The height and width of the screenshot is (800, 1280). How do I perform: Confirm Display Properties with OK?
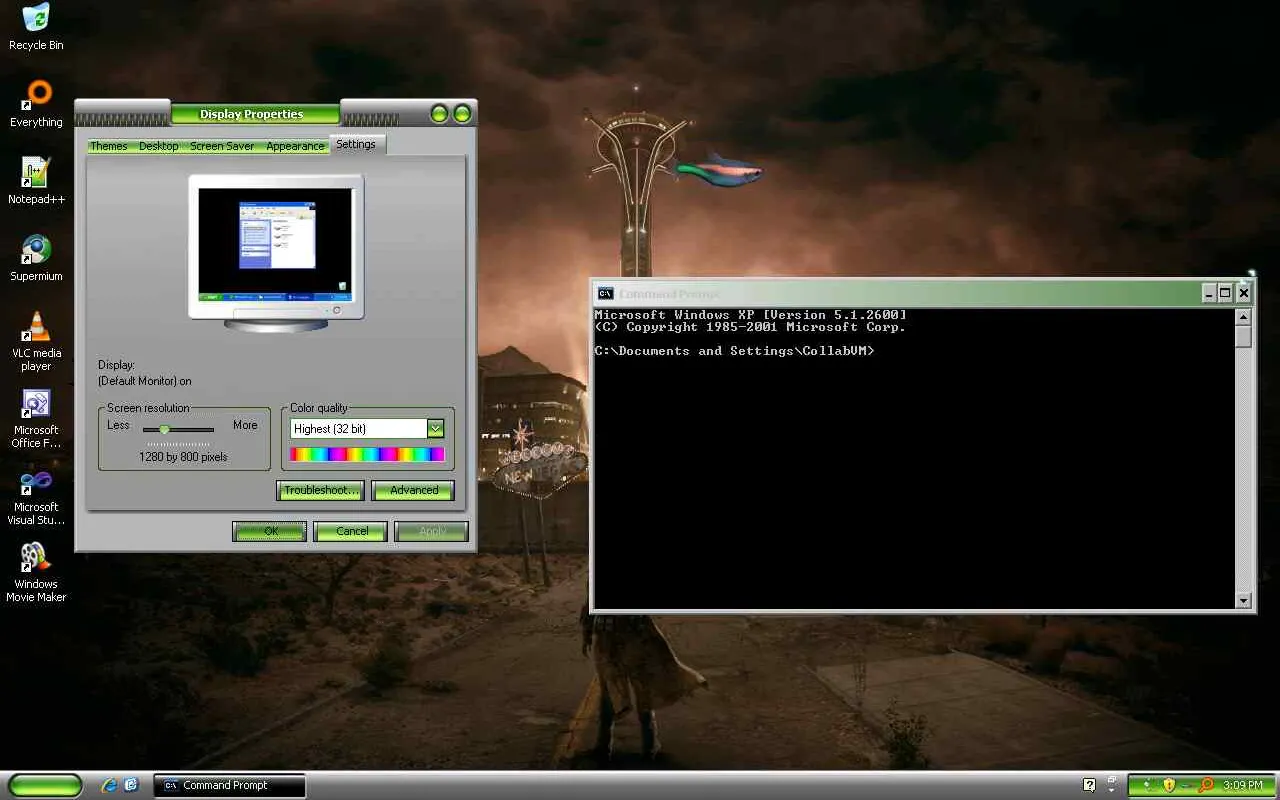(x=270, y=531)
